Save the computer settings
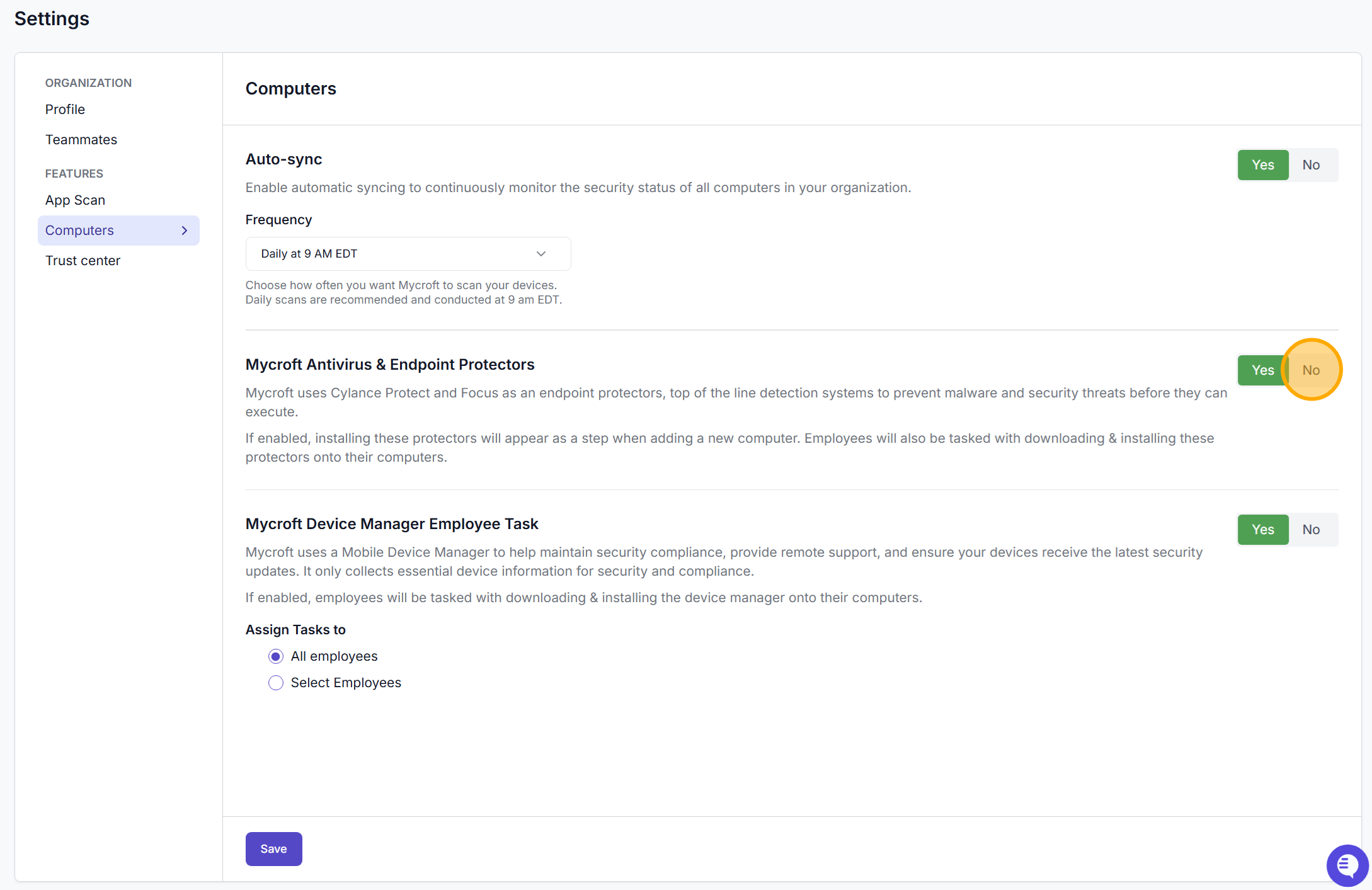Image resolution: width=1372 pixels, height=890 pixels. point(273,849)
